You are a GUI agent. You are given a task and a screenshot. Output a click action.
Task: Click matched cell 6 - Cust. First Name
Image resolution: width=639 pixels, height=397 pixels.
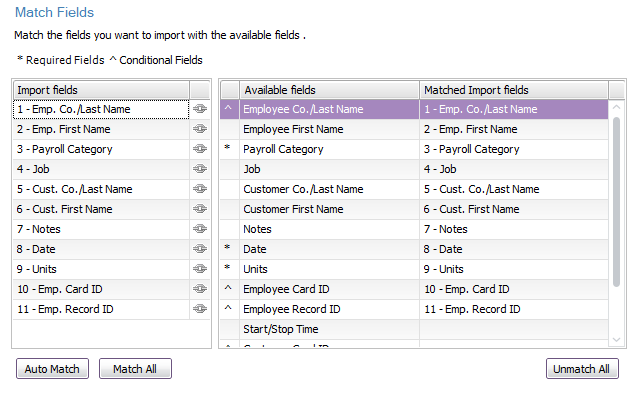514,209
